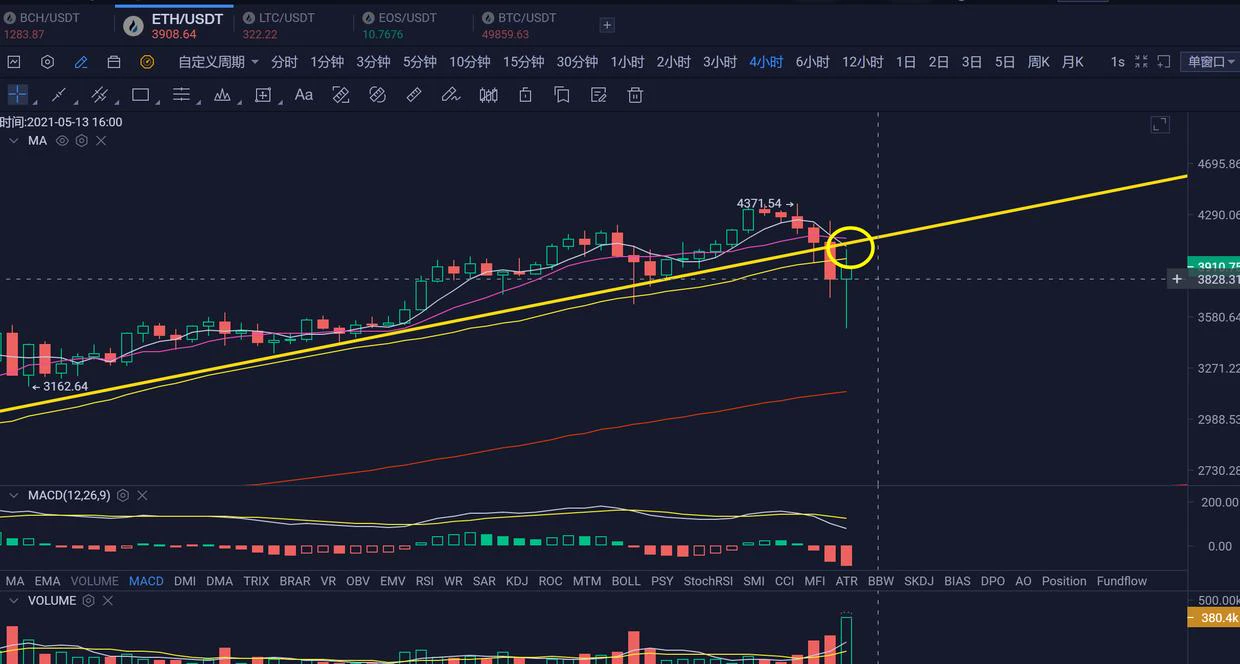Click the orange target icon in toolbar

pos(147,62)
